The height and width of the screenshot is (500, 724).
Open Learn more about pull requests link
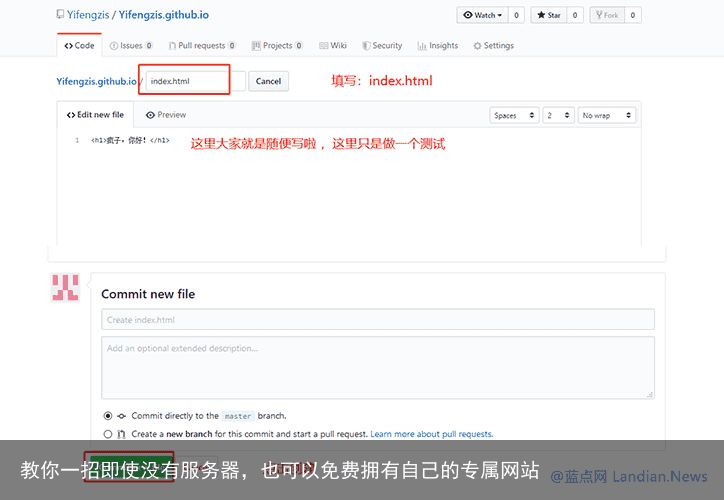coord(432,434)
